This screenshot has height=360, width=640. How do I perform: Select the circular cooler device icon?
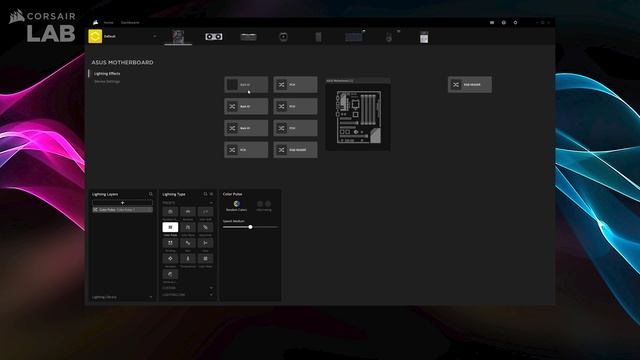click(x=283, y=37)
